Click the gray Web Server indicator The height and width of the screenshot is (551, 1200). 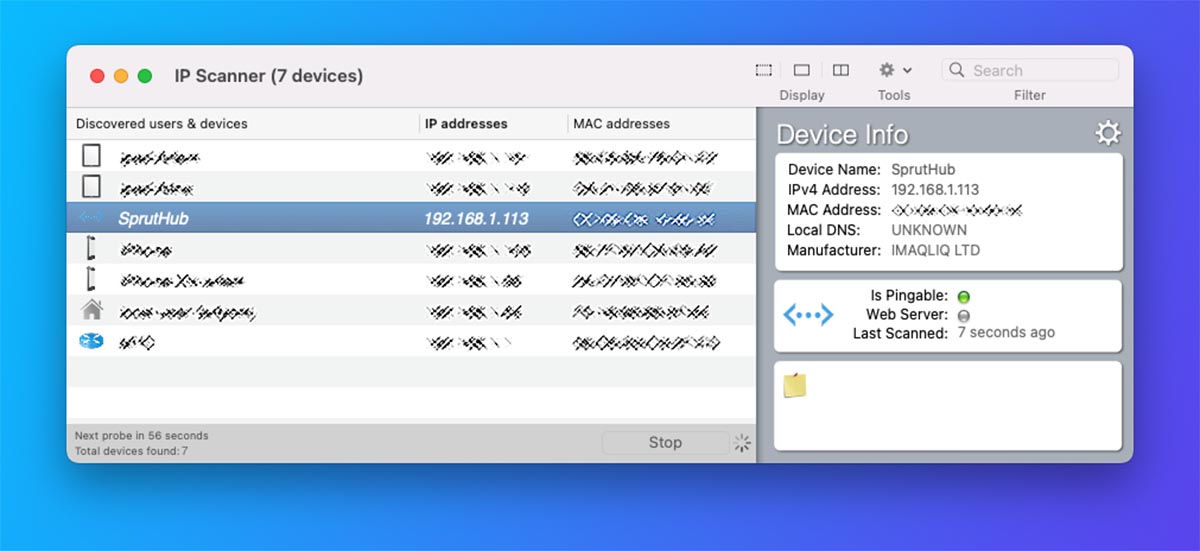pos(964,315)
